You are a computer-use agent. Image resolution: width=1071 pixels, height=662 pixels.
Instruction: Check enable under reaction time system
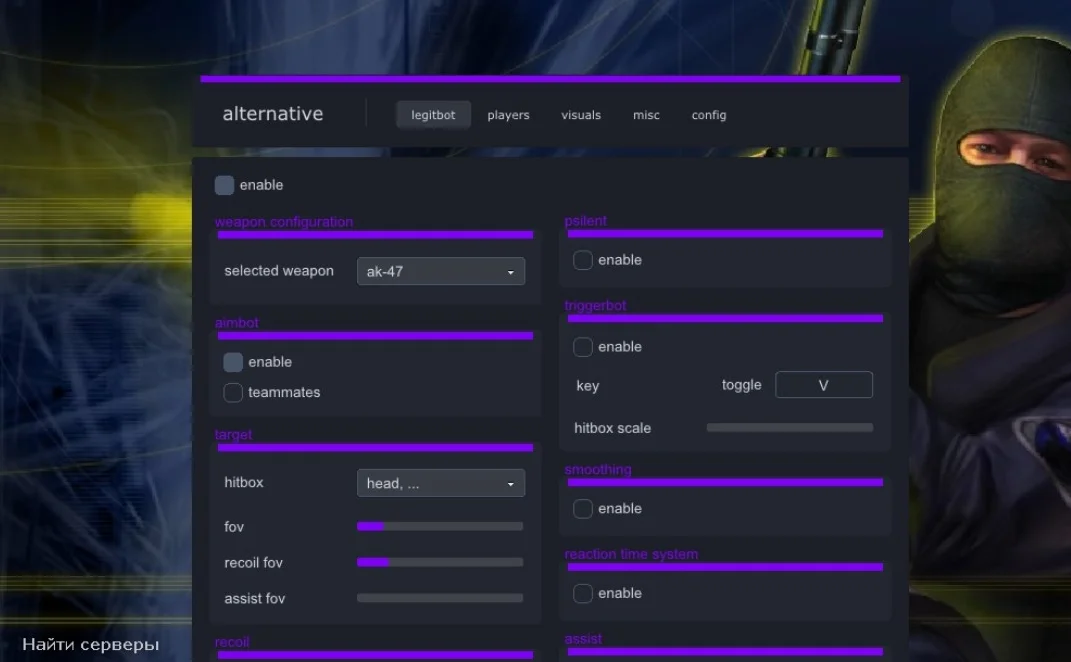(x=583, y=594)
